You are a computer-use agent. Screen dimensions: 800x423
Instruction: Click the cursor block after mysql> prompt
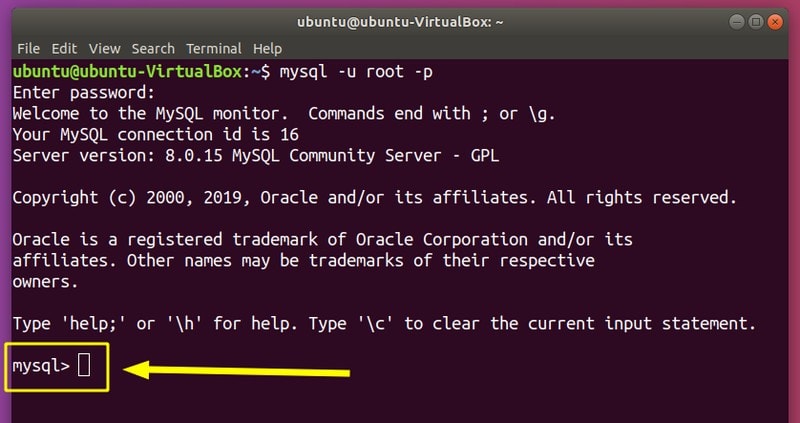point(84,366)
